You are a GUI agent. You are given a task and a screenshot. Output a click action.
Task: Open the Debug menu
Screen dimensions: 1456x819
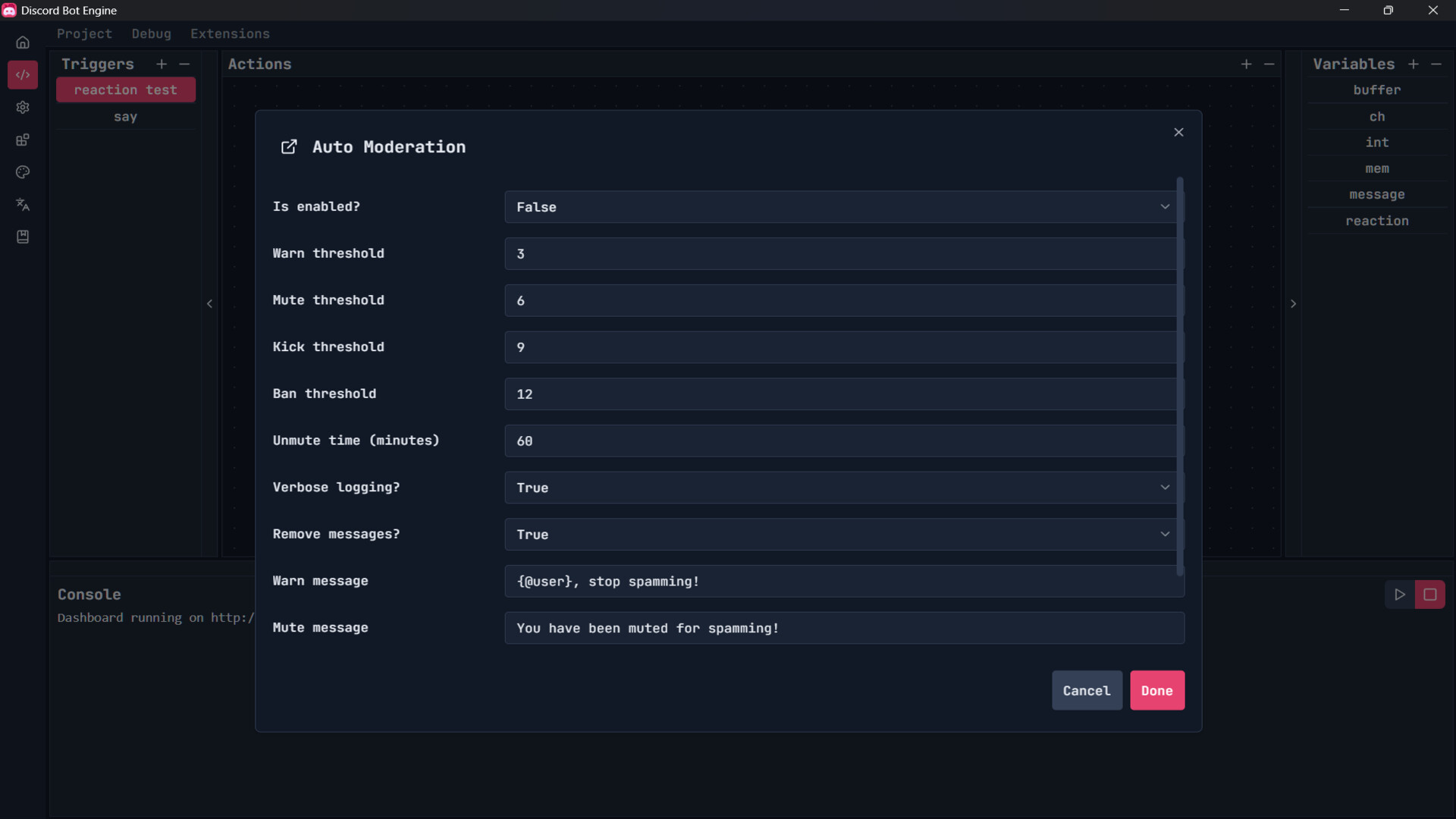pos(151,33)
